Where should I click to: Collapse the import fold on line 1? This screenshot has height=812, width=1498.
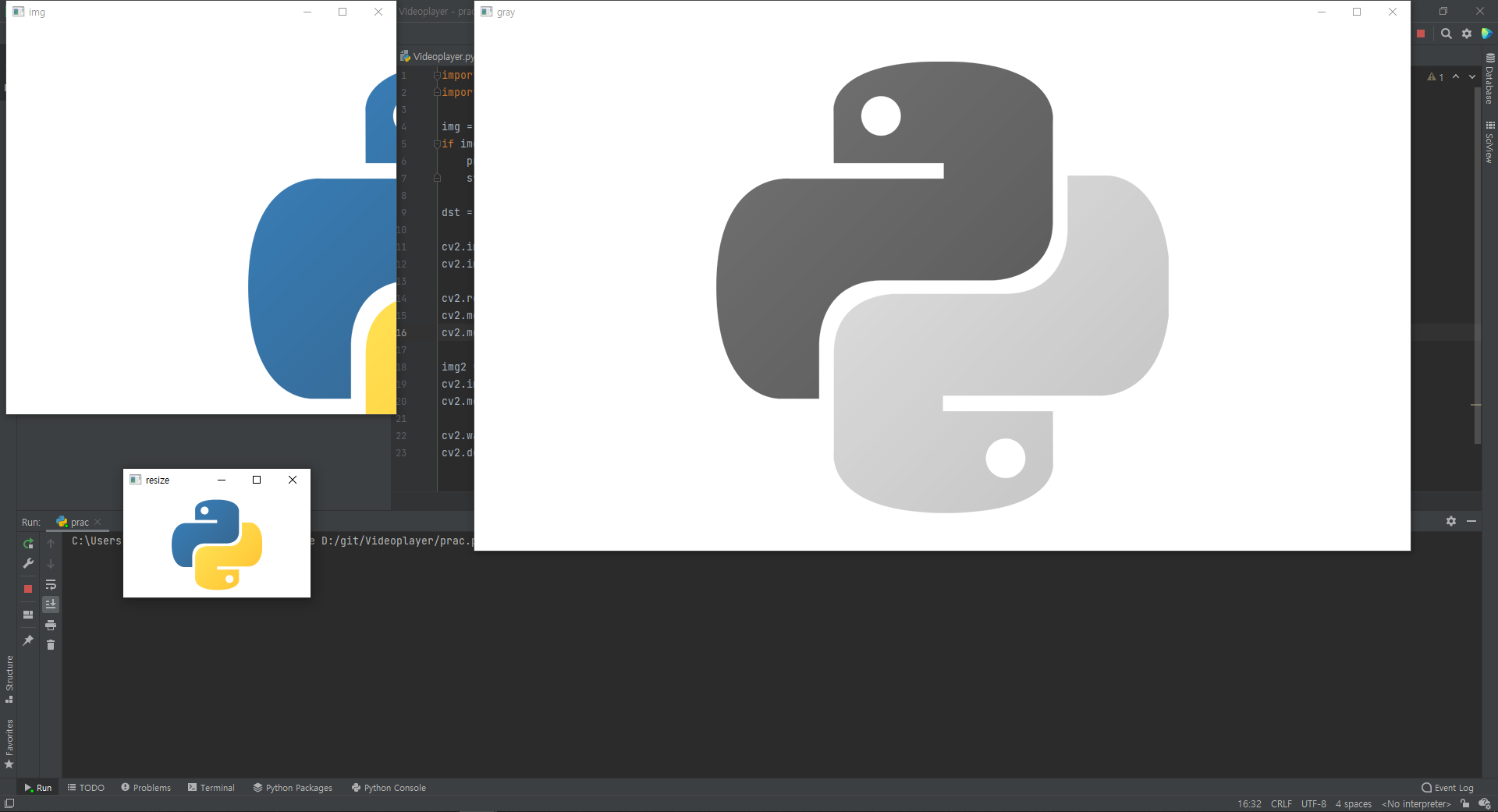pyautogui.click(x=437, y=75)
